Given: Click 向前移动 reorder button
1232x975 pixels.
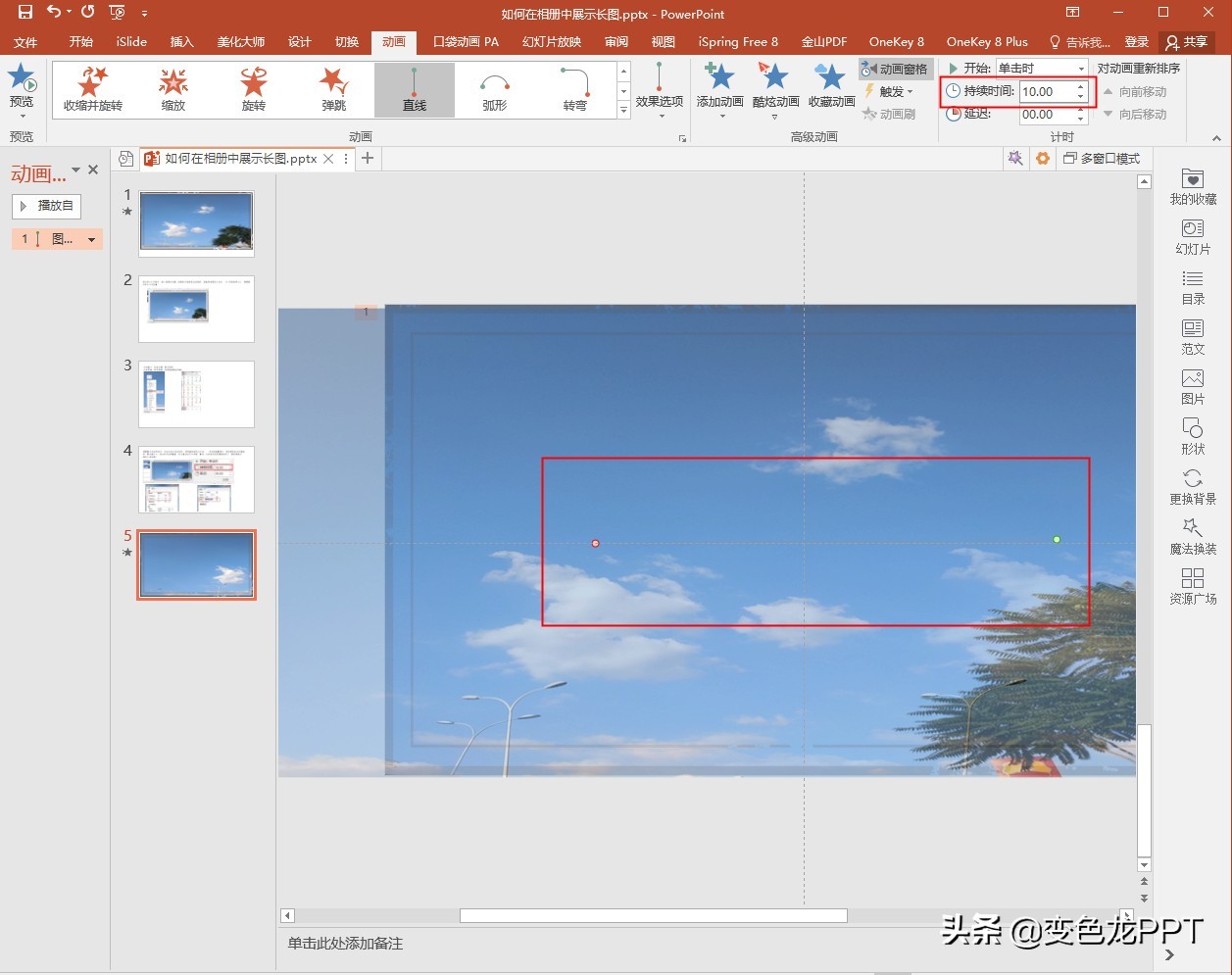Looking at the screenshot, I should coord(1134,92).
